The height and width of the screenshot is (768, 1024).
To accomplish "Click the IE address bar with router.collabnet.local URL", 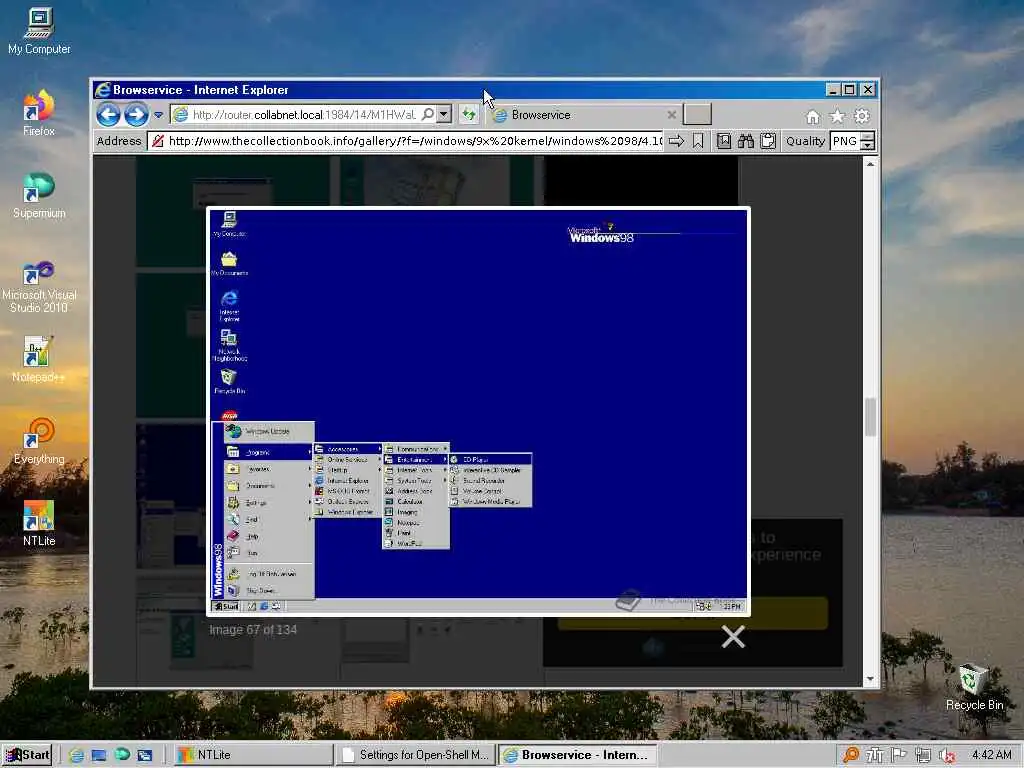I will (x=304, y=114).
